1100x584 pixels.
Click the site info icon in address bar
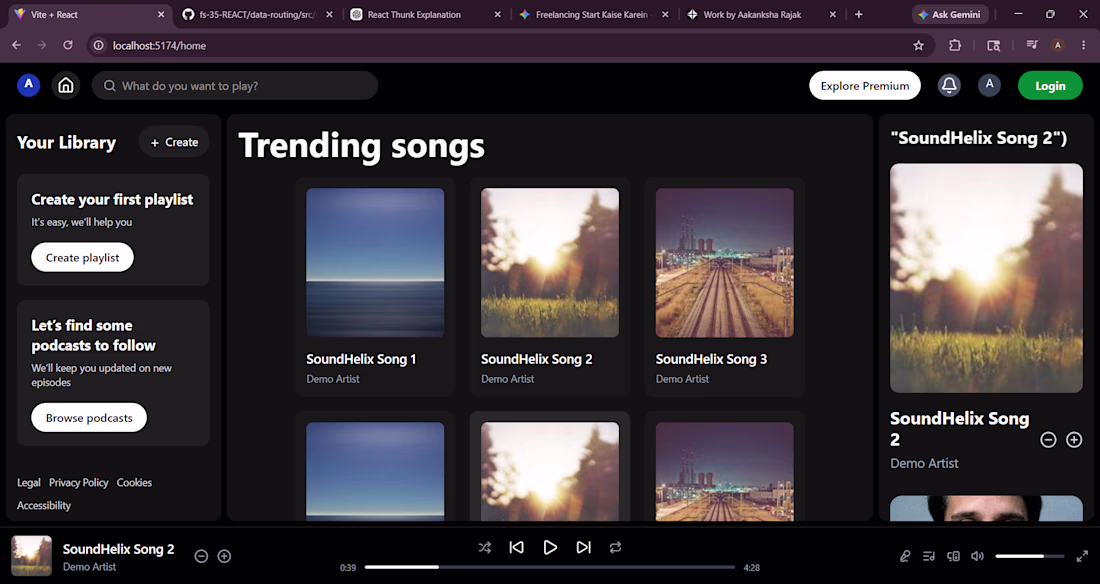click(x=99, y=46)
